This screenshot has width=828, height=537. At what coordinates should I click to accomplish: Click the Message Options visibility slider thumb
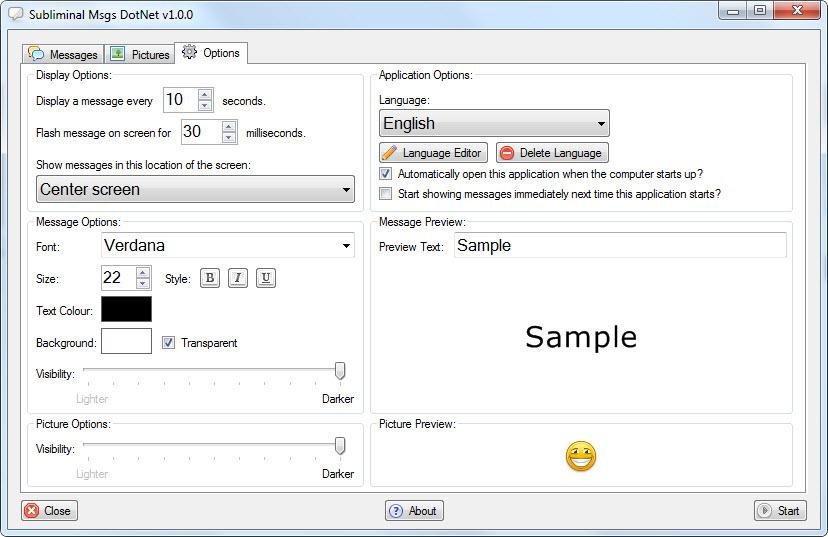tap(340, 371)
